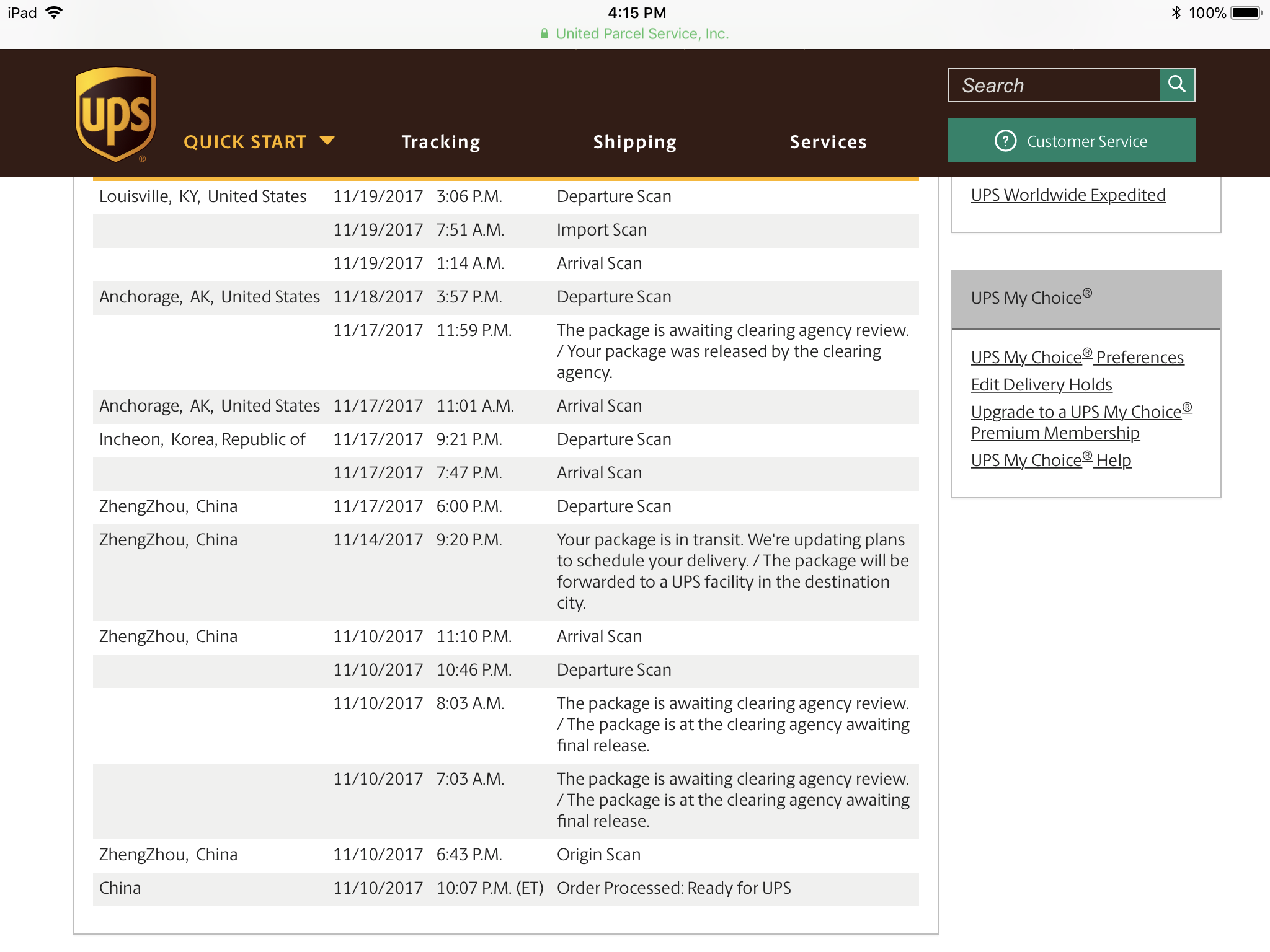This screenshot has height=952, width=1270.
Task: Open the Services menu
Action: coord(828,142)
